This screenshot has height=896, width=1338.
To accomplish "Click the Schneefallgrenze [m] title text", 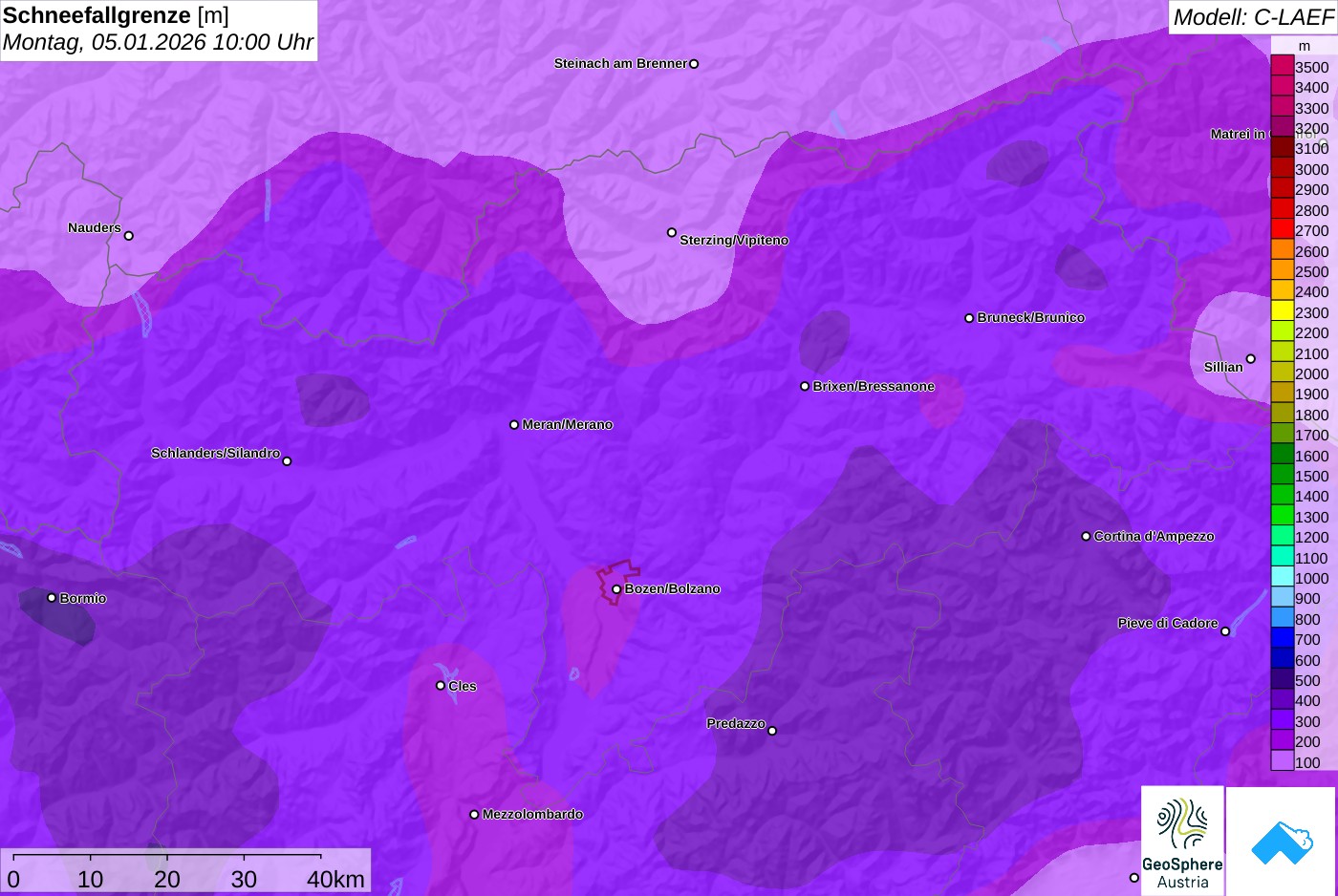I will tap(116, 15).
